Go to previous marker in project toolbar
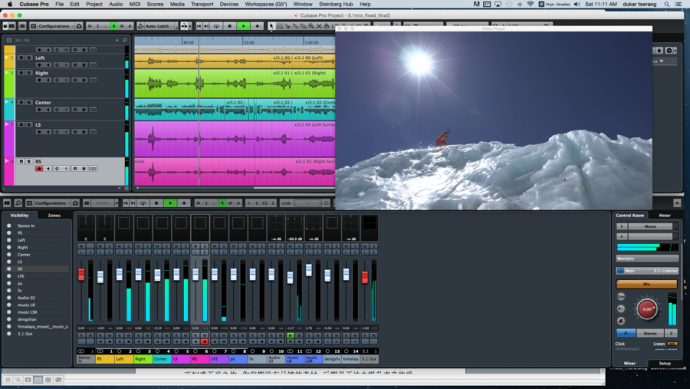 pyautogui.click(x=199, y=26)
